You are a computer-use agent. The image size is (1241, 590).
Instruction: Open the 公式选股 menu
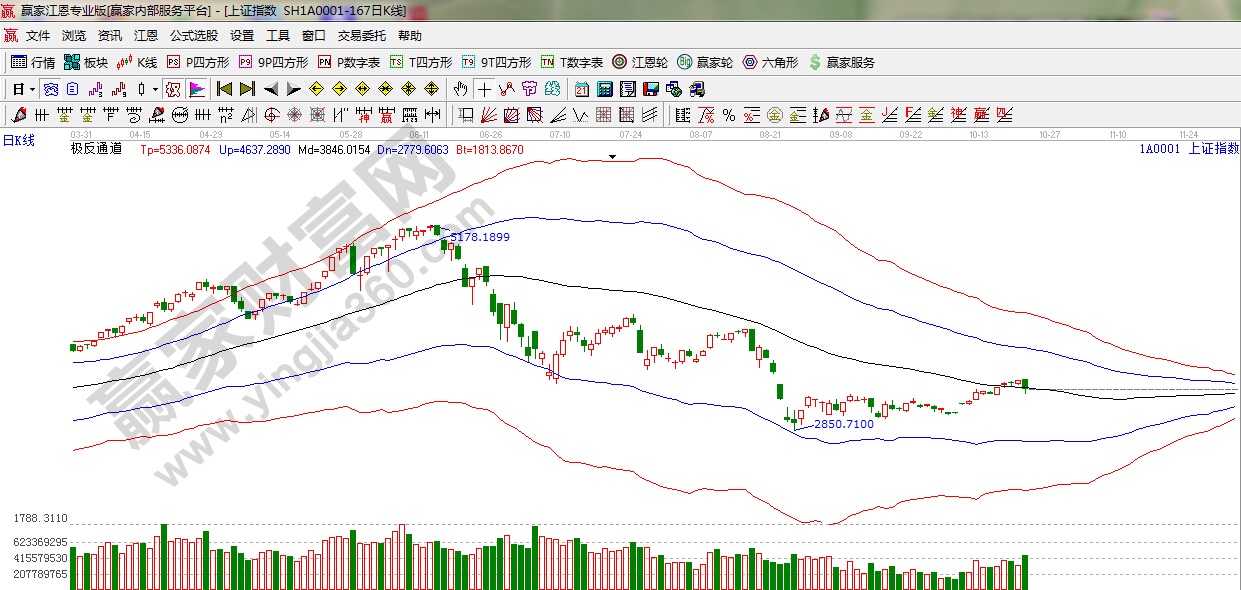[193, 36]
